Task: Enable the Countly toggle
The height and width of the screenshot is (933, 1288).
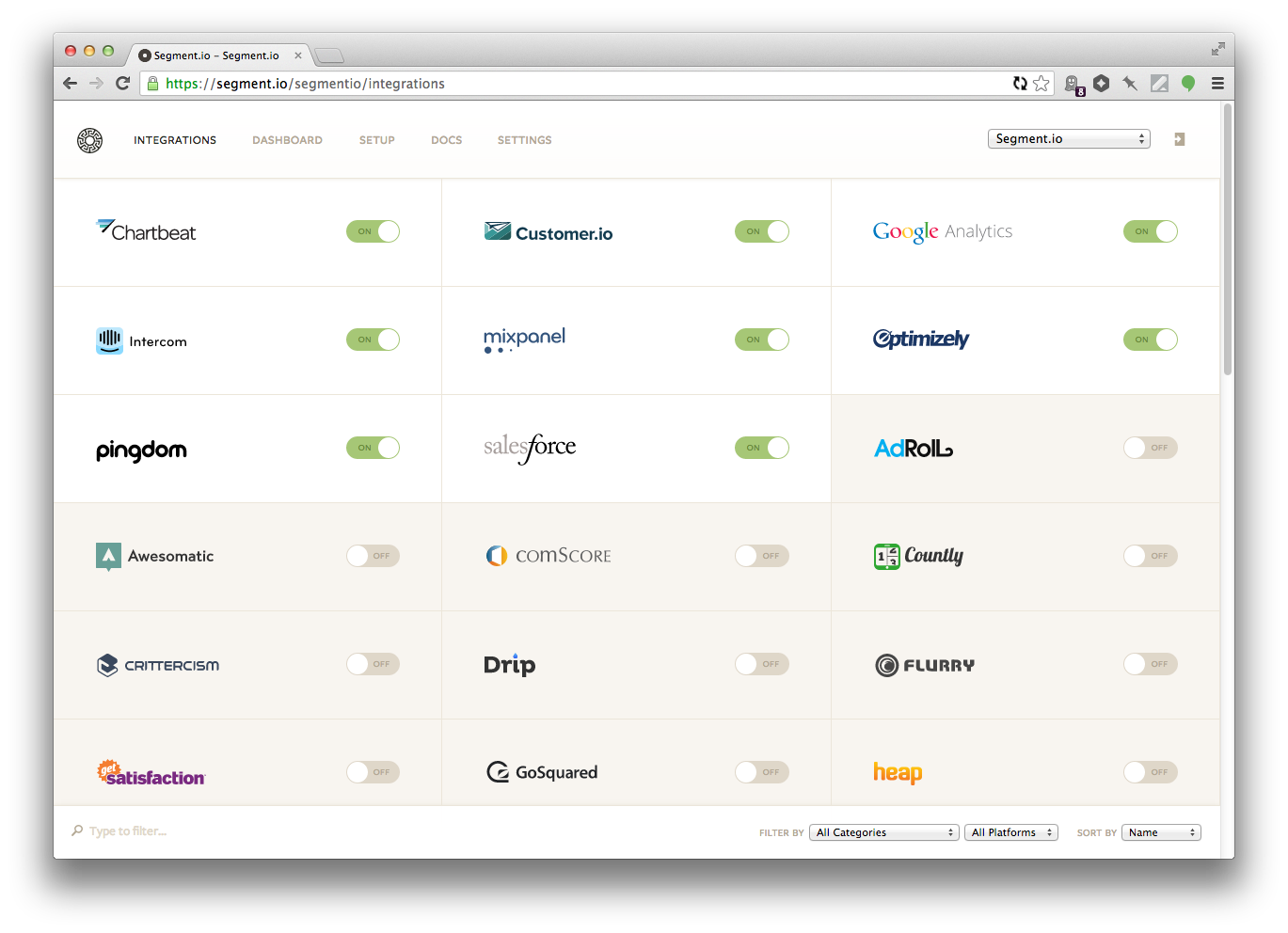Action: 1150,556
